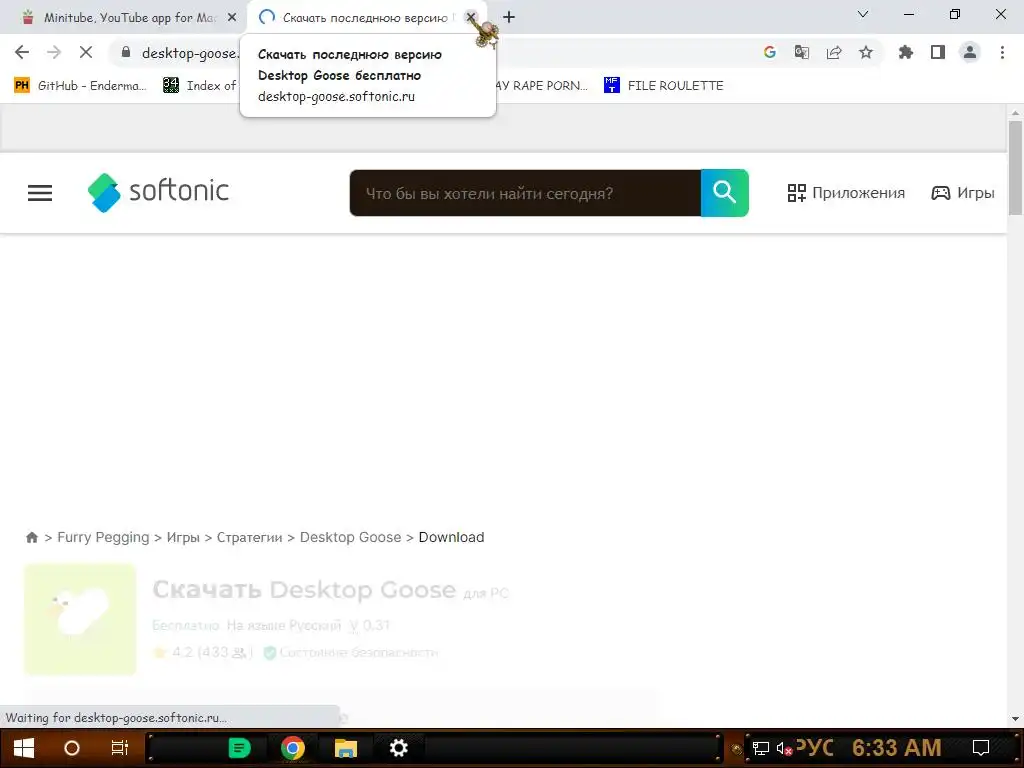Click the teal search button
The width and height of the screenshot is (1024, 768).
click(x=724, y=193)
